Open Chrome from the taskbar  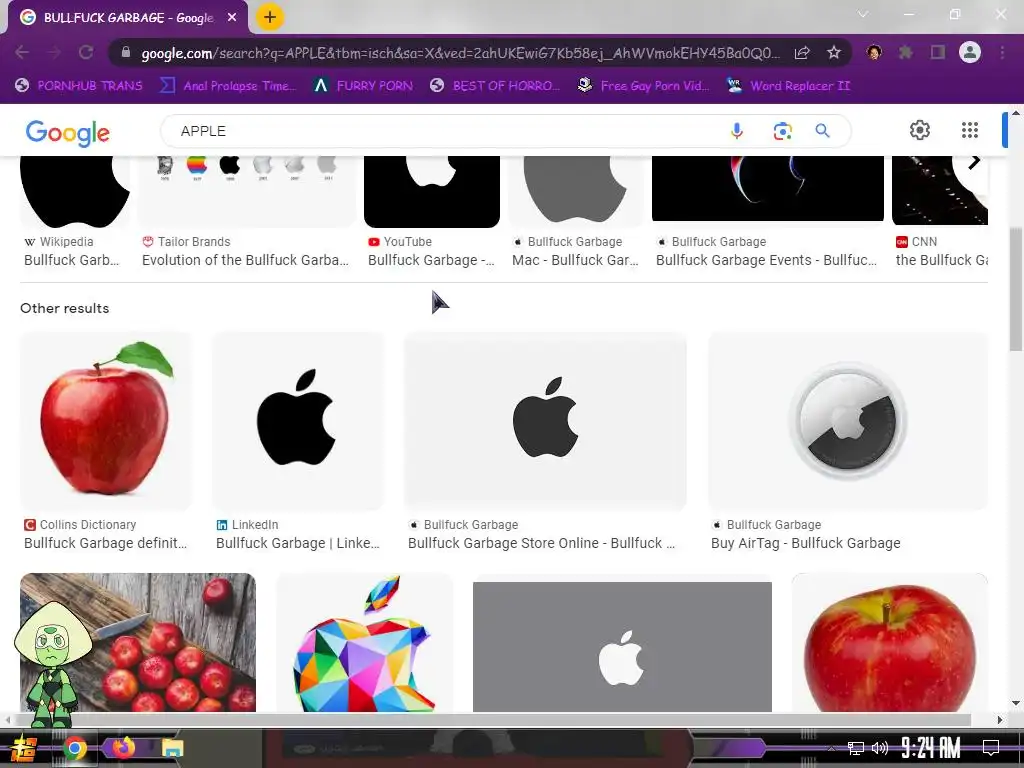[x=75, y=748]
